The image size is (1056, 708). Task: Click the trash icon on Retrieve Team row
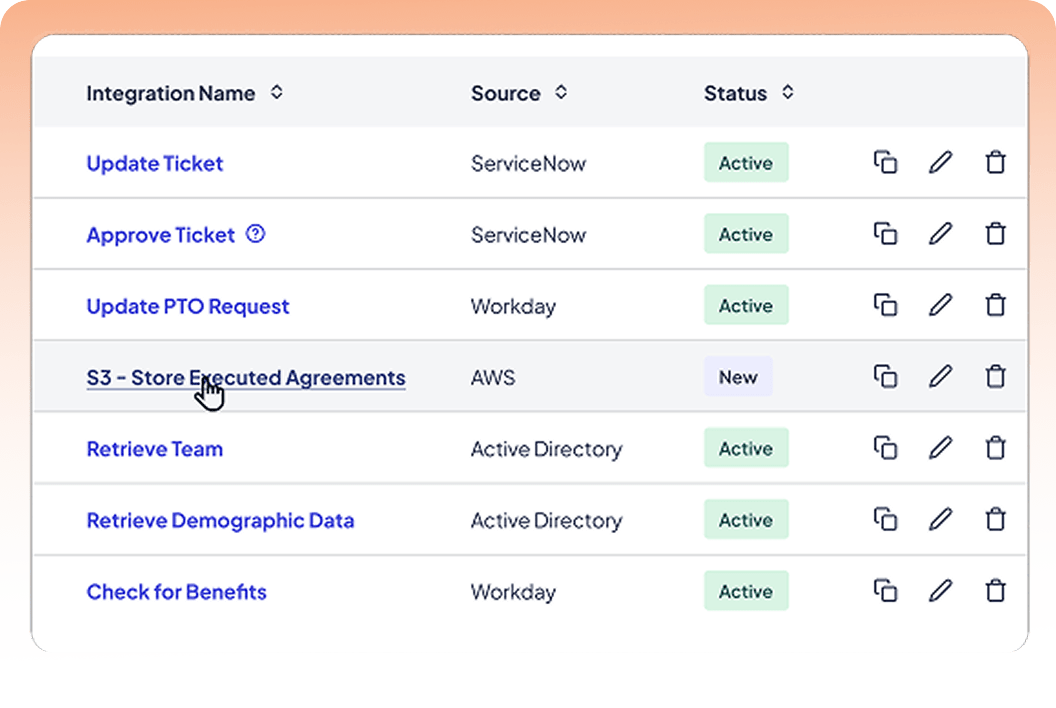tap(995, 448)
